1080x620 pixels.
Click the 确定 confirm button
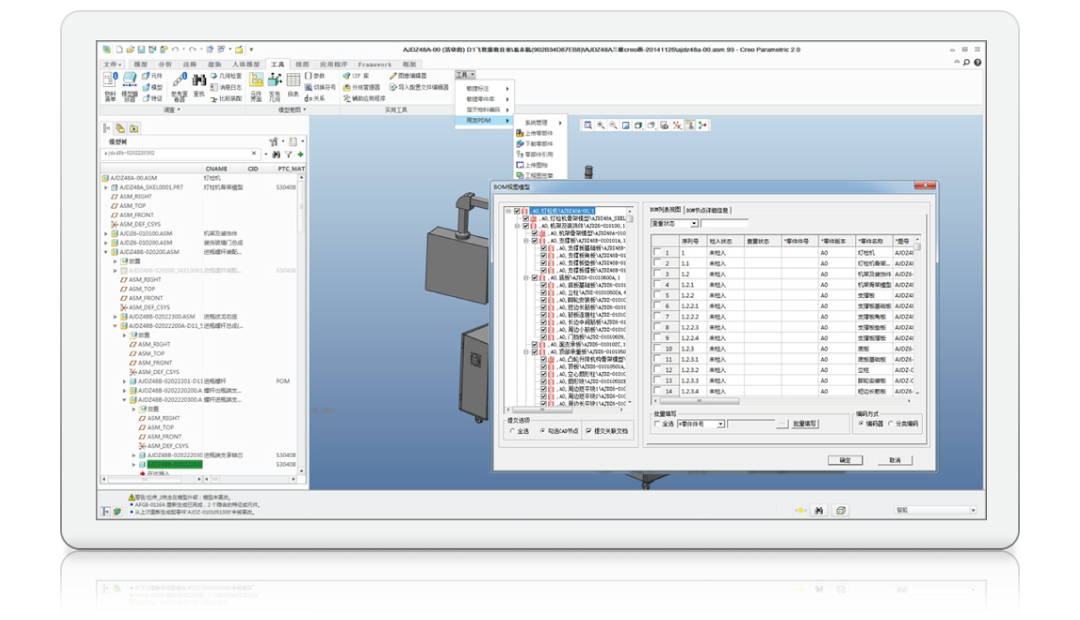(x=844, y=460)
